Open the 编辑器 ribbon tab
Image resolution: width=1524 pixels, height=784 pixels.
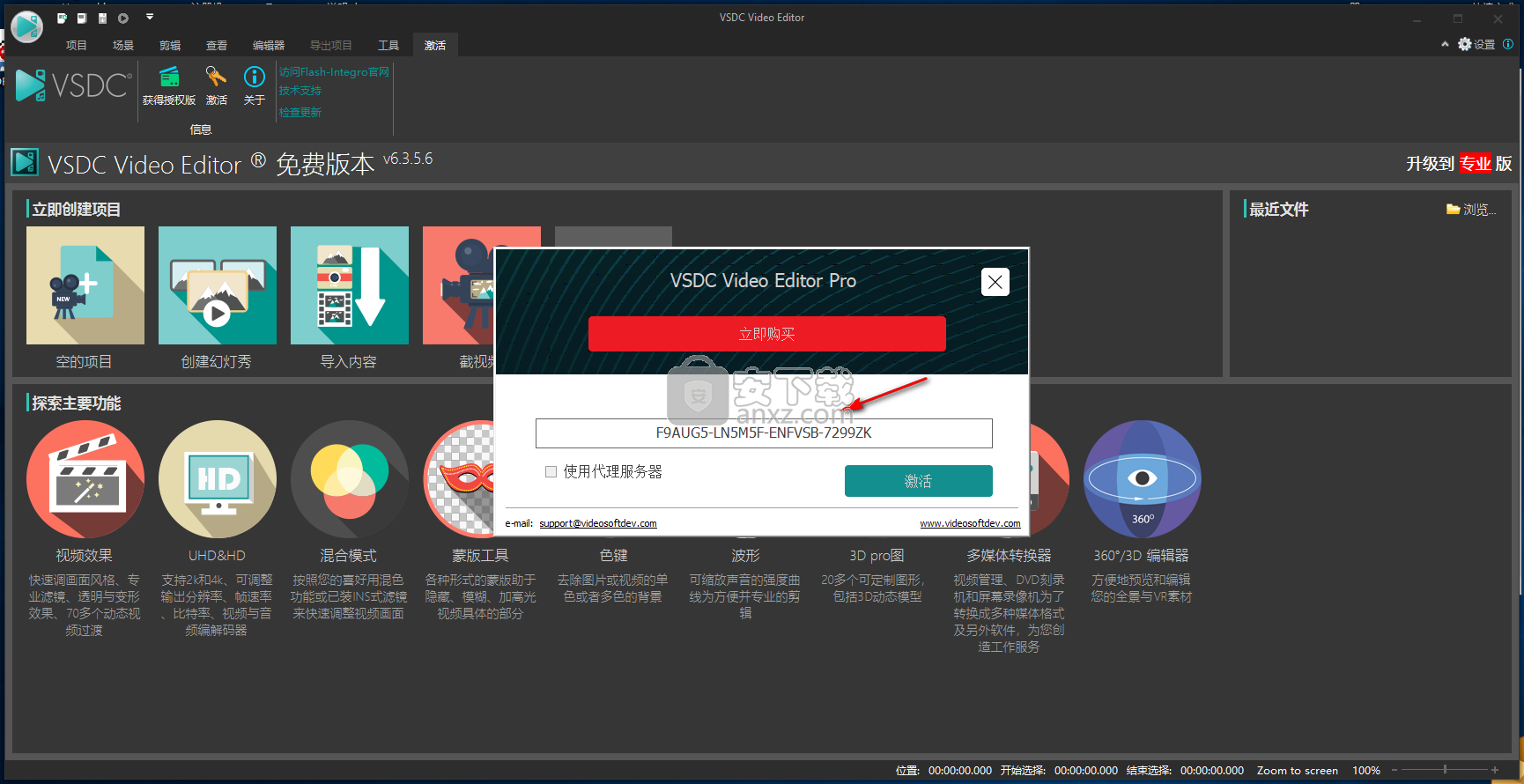[x=269, y=45]
